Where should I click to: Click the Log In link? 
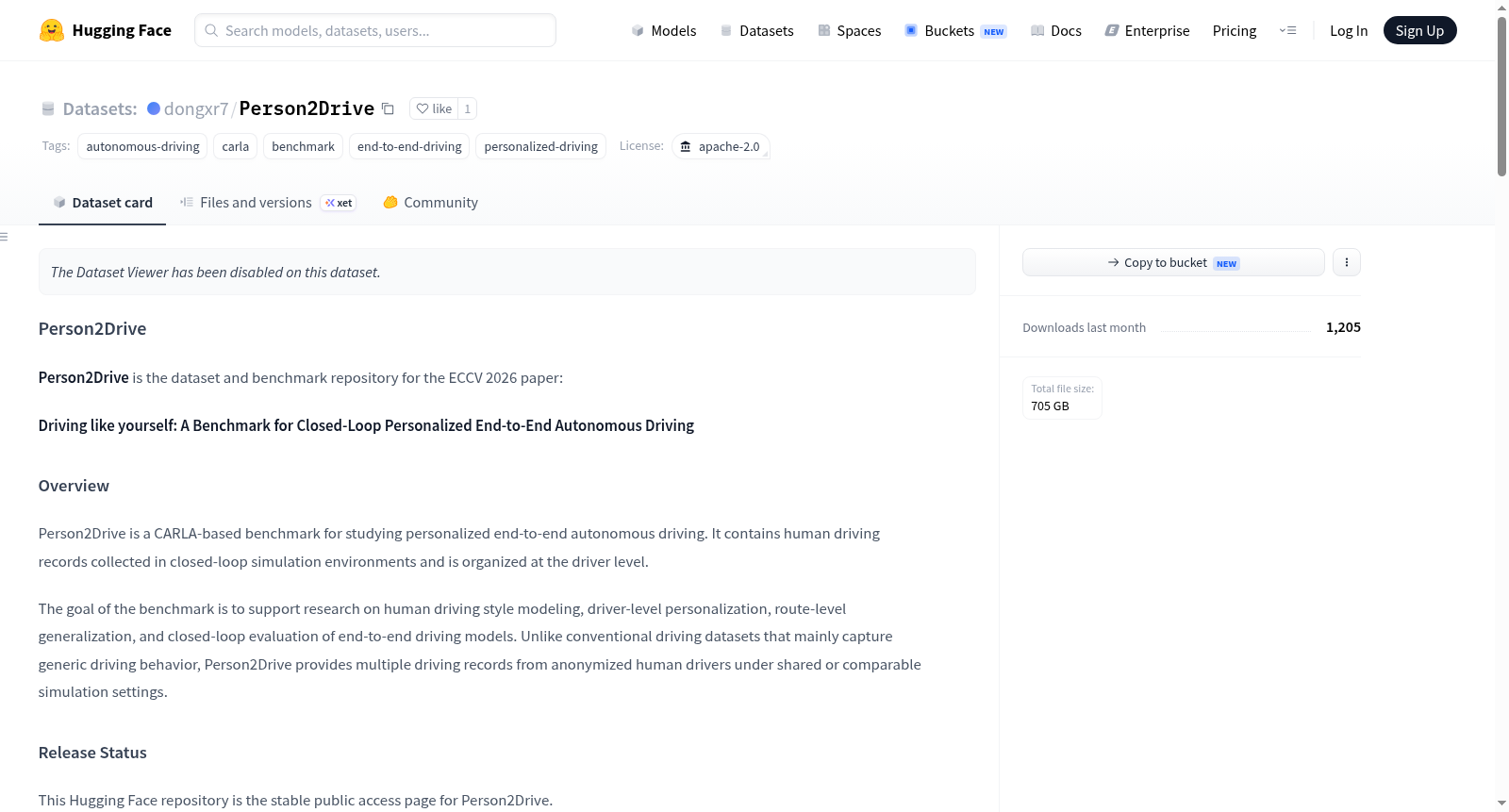click(1348, 30)
